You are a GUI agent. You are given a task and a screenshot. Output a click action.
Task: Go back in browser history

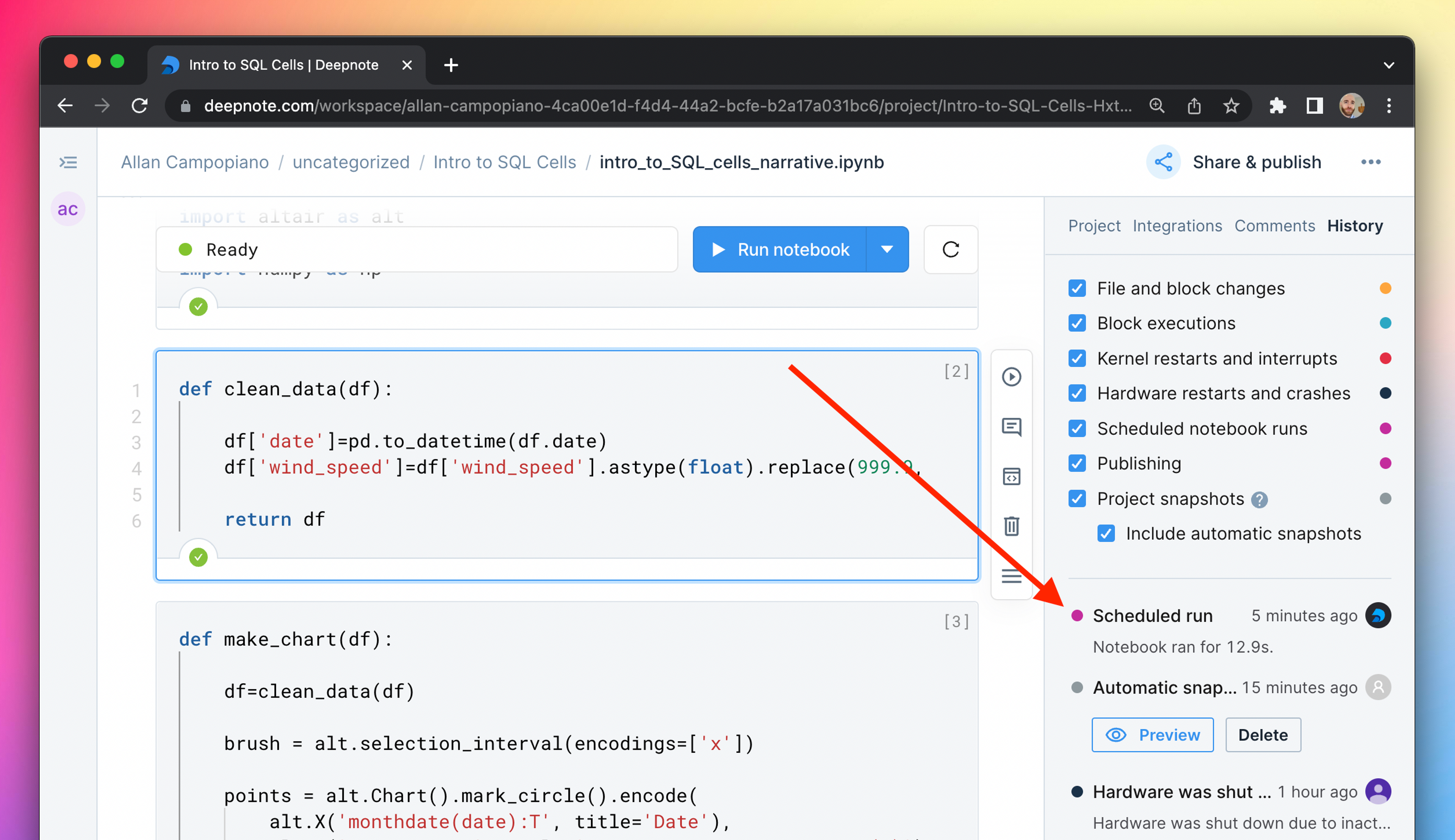(65, 106)
